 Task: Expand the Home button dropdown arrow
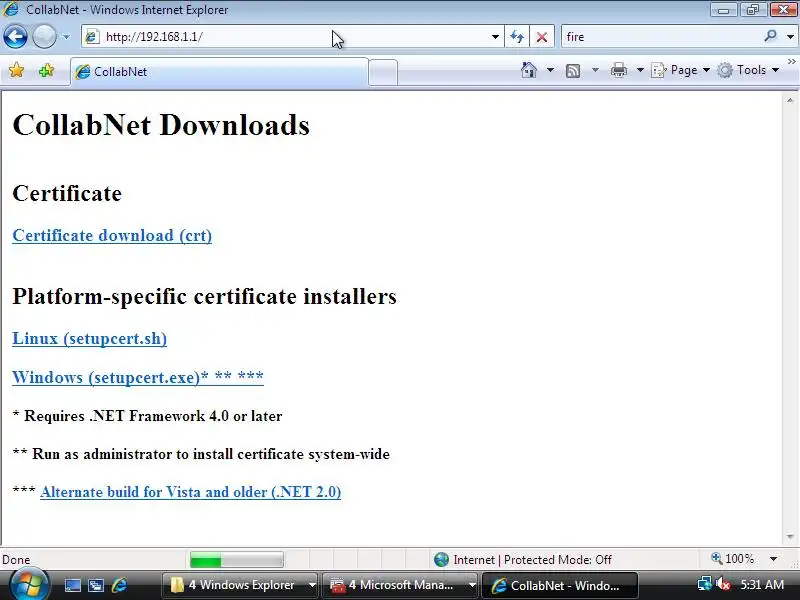tap(550, 70)
